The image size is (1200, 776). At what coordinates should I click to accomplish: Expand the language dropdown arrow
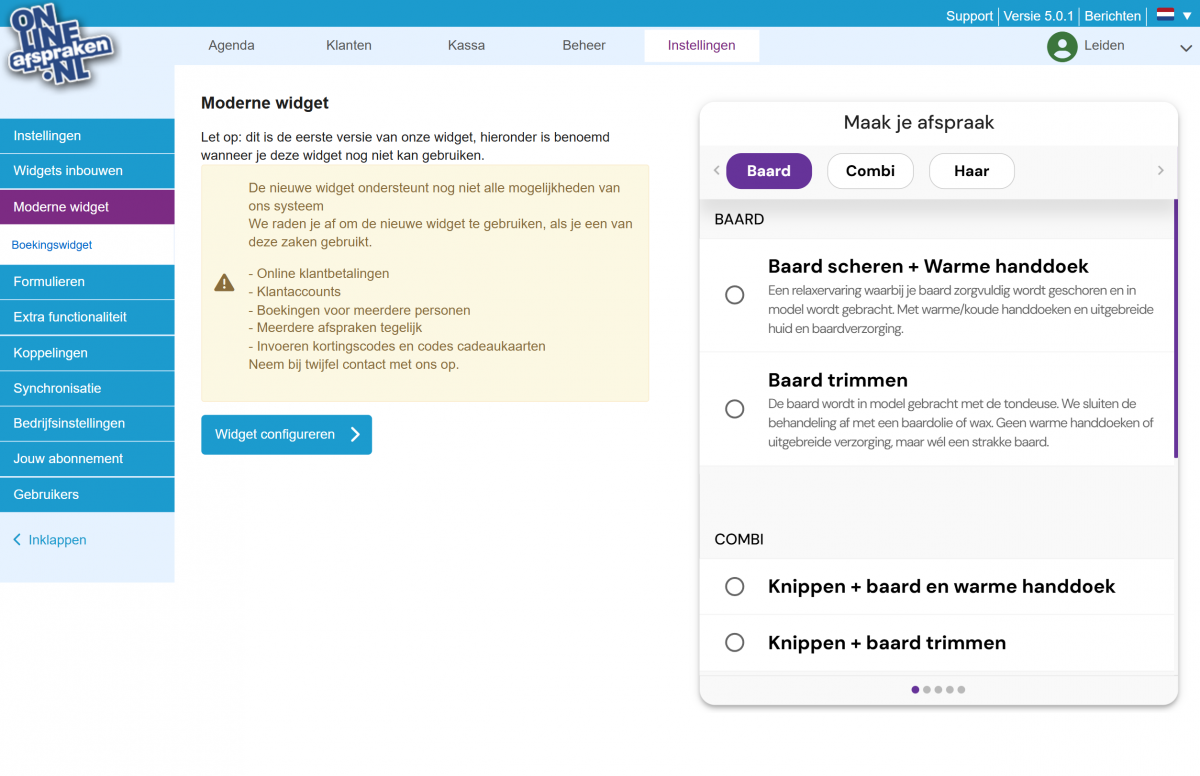pyautogui.click(x=1187, y=16)
